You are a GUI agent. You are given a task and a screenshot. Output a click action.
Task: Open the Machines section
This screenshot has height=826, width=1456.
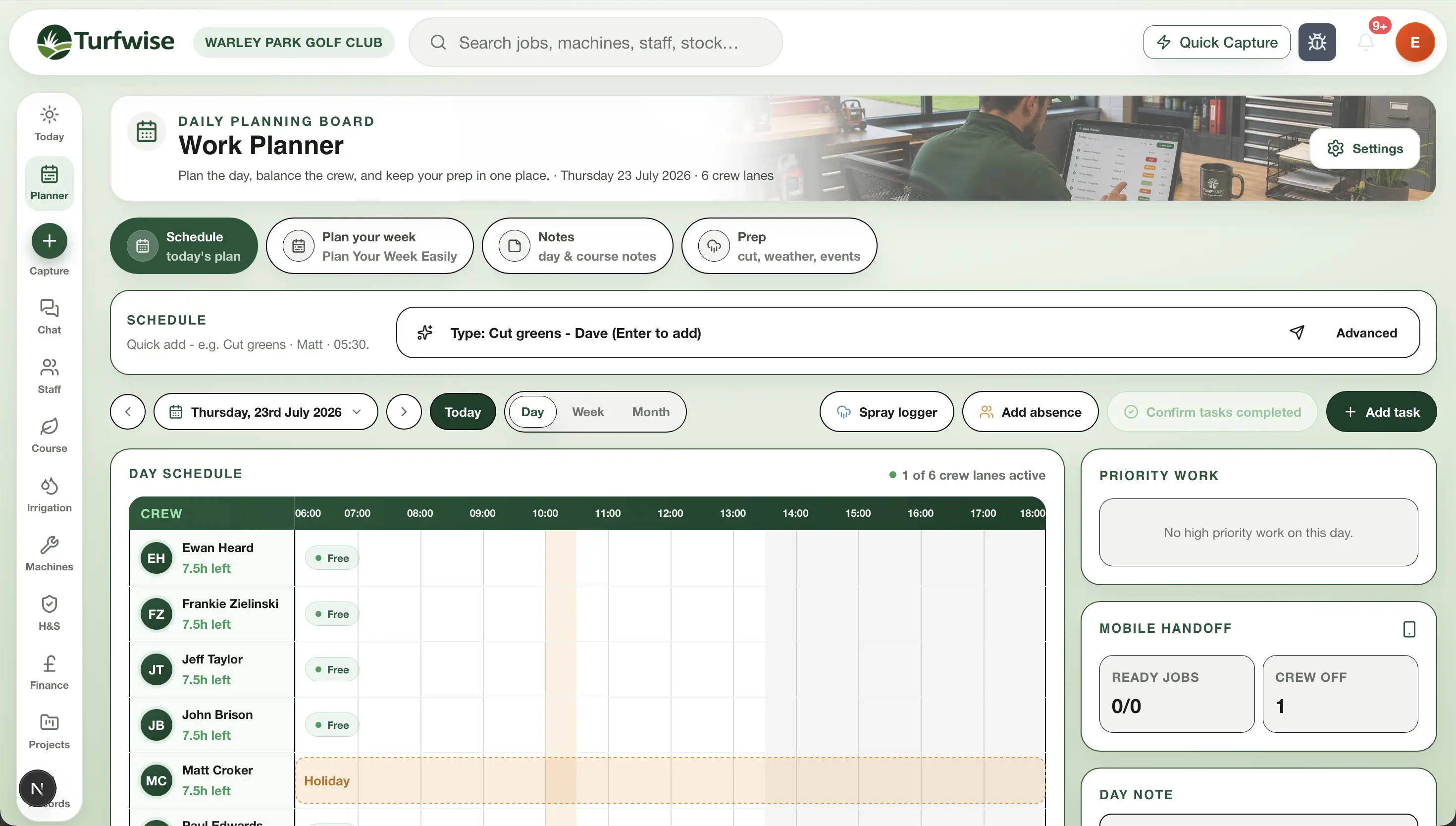(x=50, y=553)
